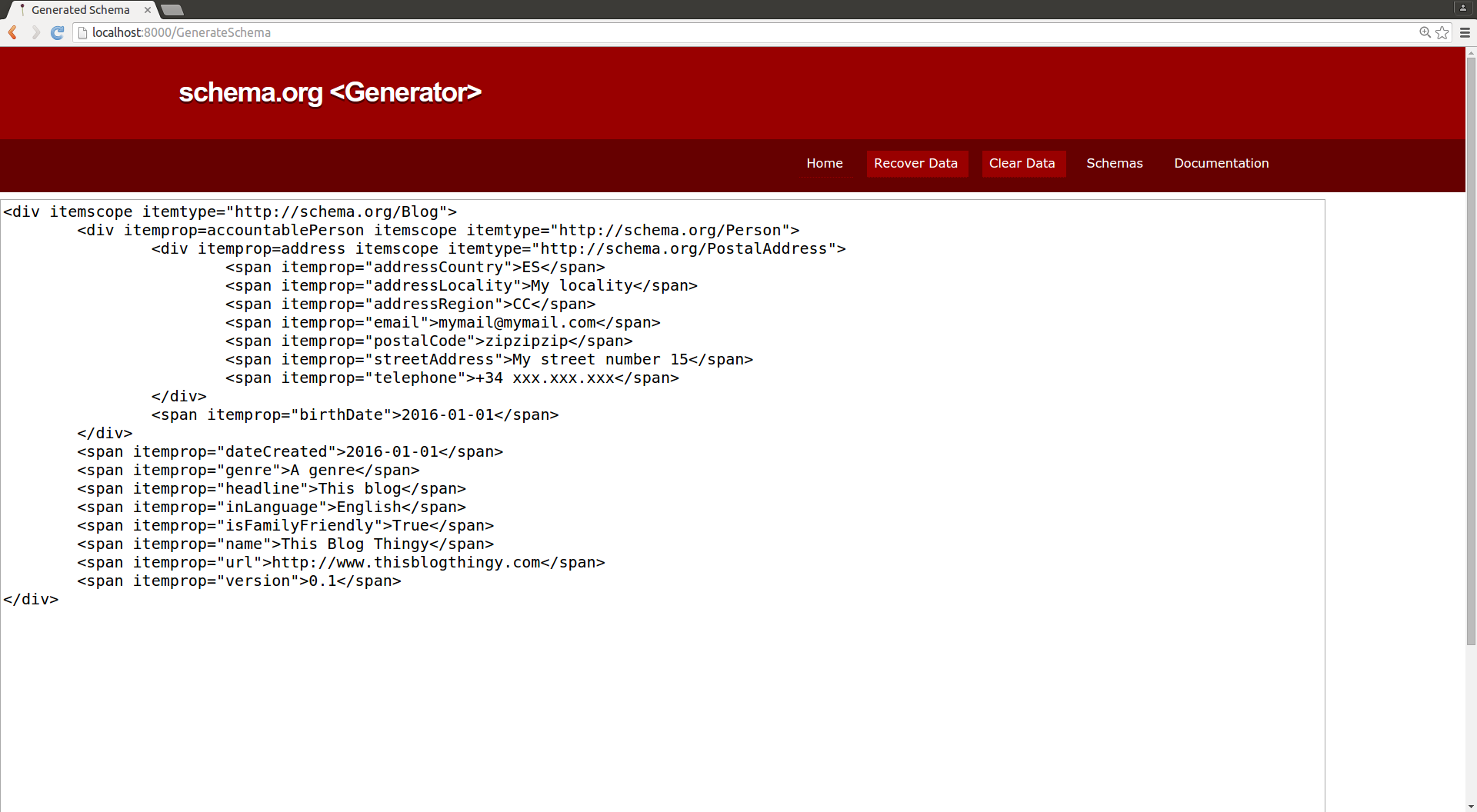Click the page's vertical scrollbar thumb
This screenshot has width=1477, height=812.
pos(1471,346)
